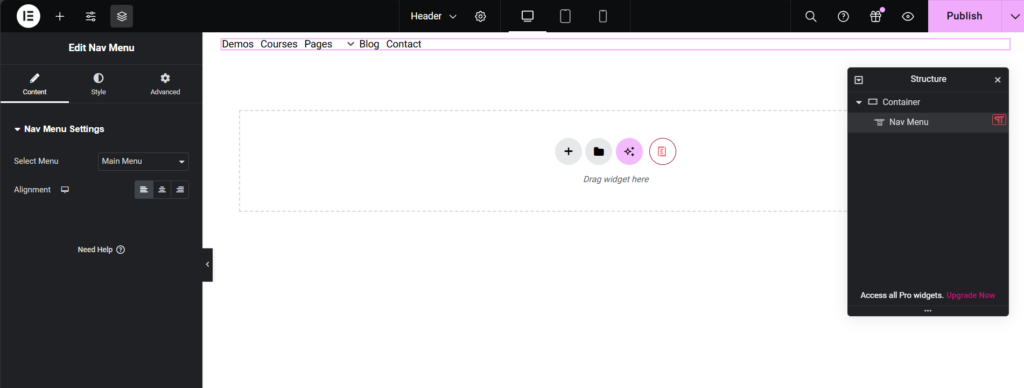Set alignment to center
The image size is (1024, 388).
pos(162,189)
